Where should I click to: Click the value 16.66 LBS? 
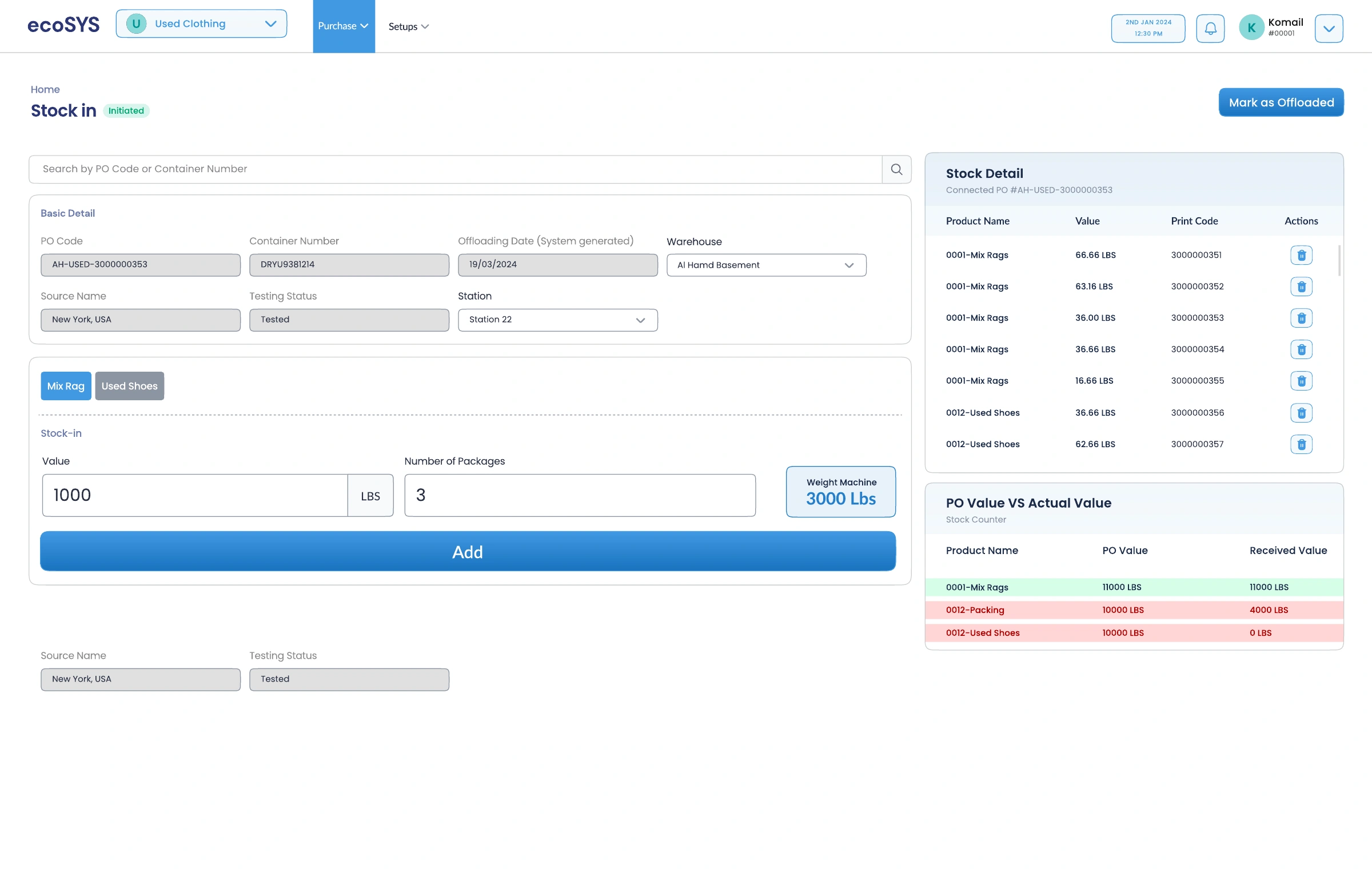point(1094,381)
